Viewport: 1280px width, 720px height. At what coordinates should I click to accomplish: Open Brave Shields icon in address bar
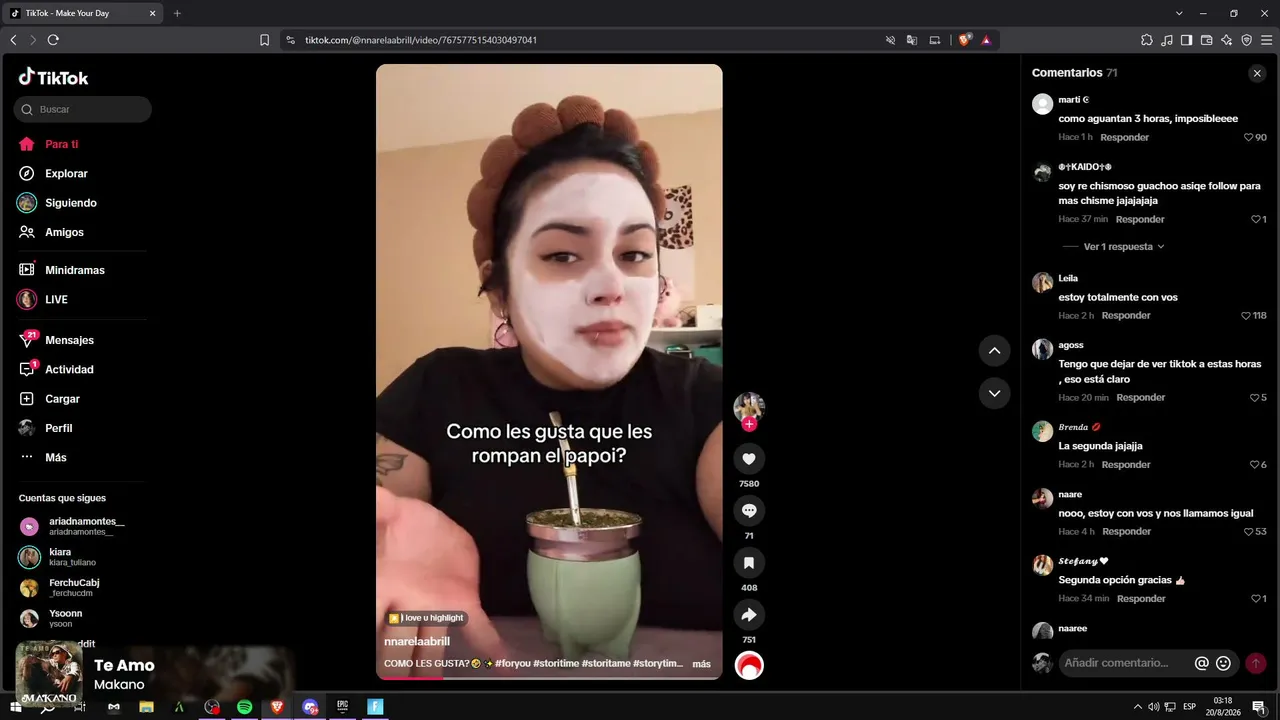tap(964, 40)
